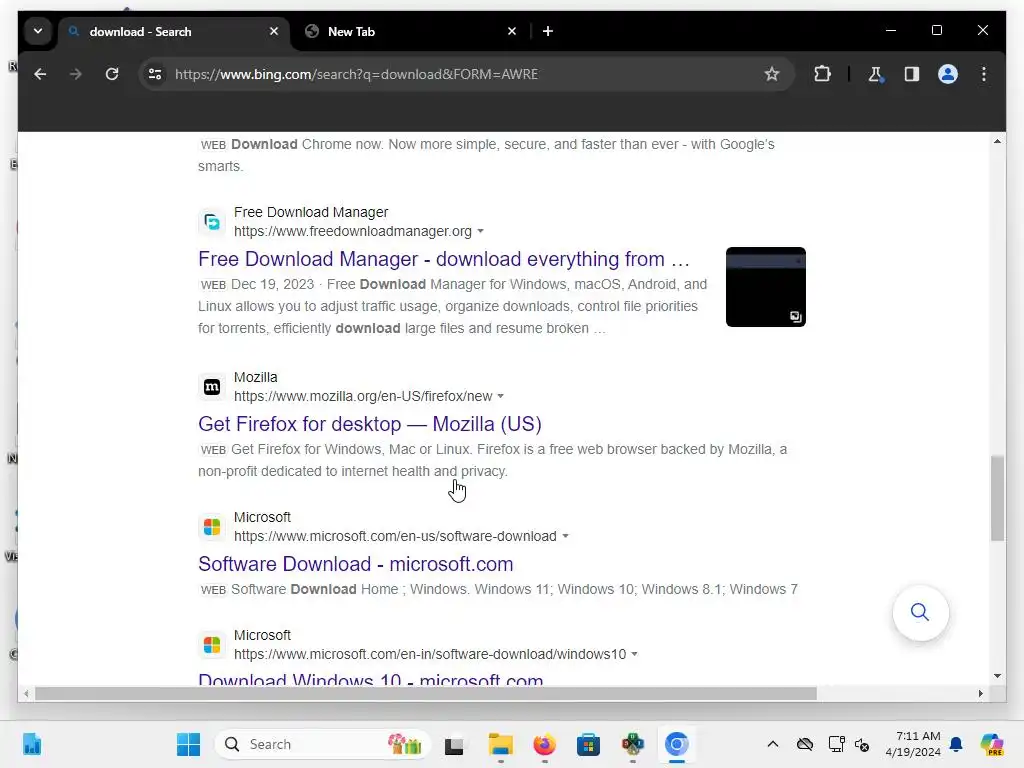Expand microsoft.com en-us software-download dropdown arrow

tap(566, 536)
